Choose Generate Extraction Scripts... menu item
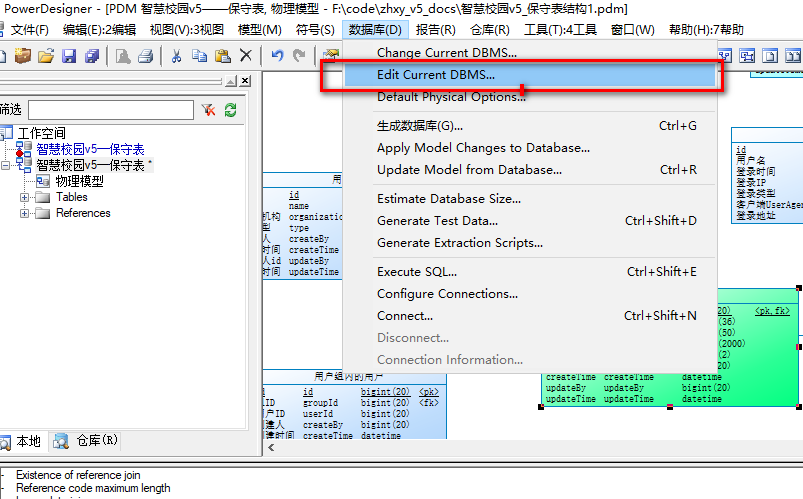 (x=530, y=243)
